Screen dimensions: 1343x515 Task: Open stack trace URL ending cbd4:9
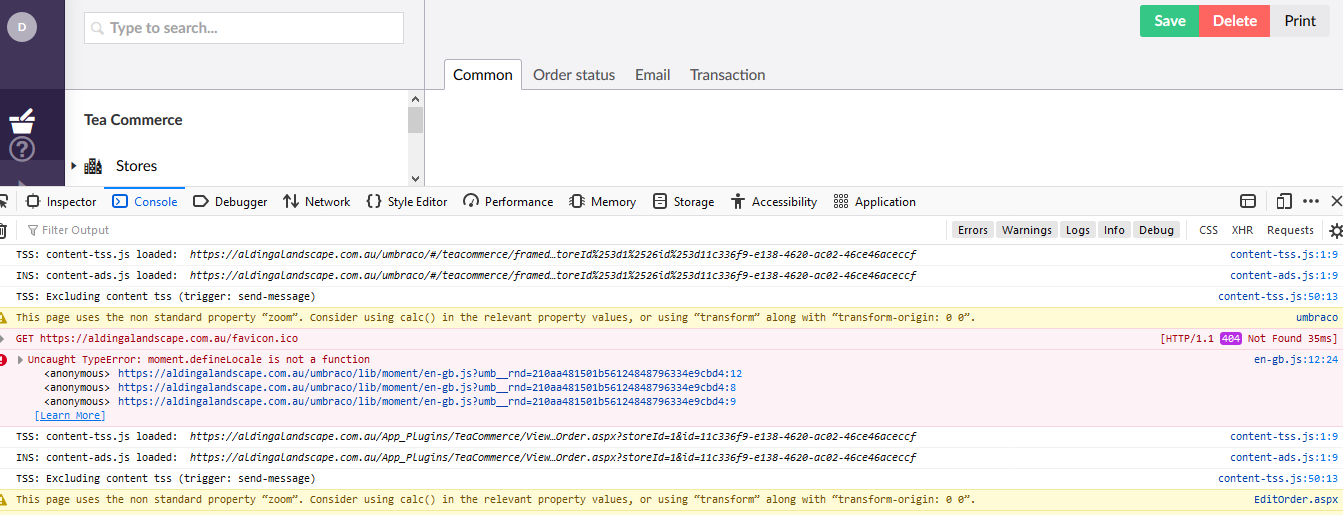click(427, 402)
